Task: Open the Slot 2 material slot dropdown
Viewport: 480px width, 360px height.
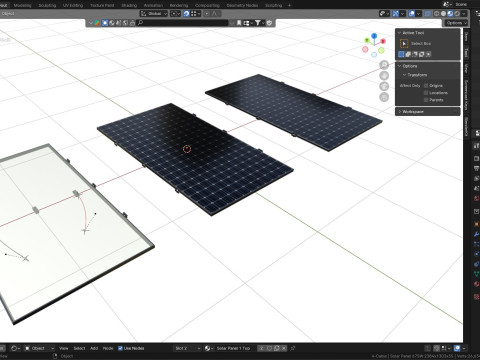Action: click(187, 348)
